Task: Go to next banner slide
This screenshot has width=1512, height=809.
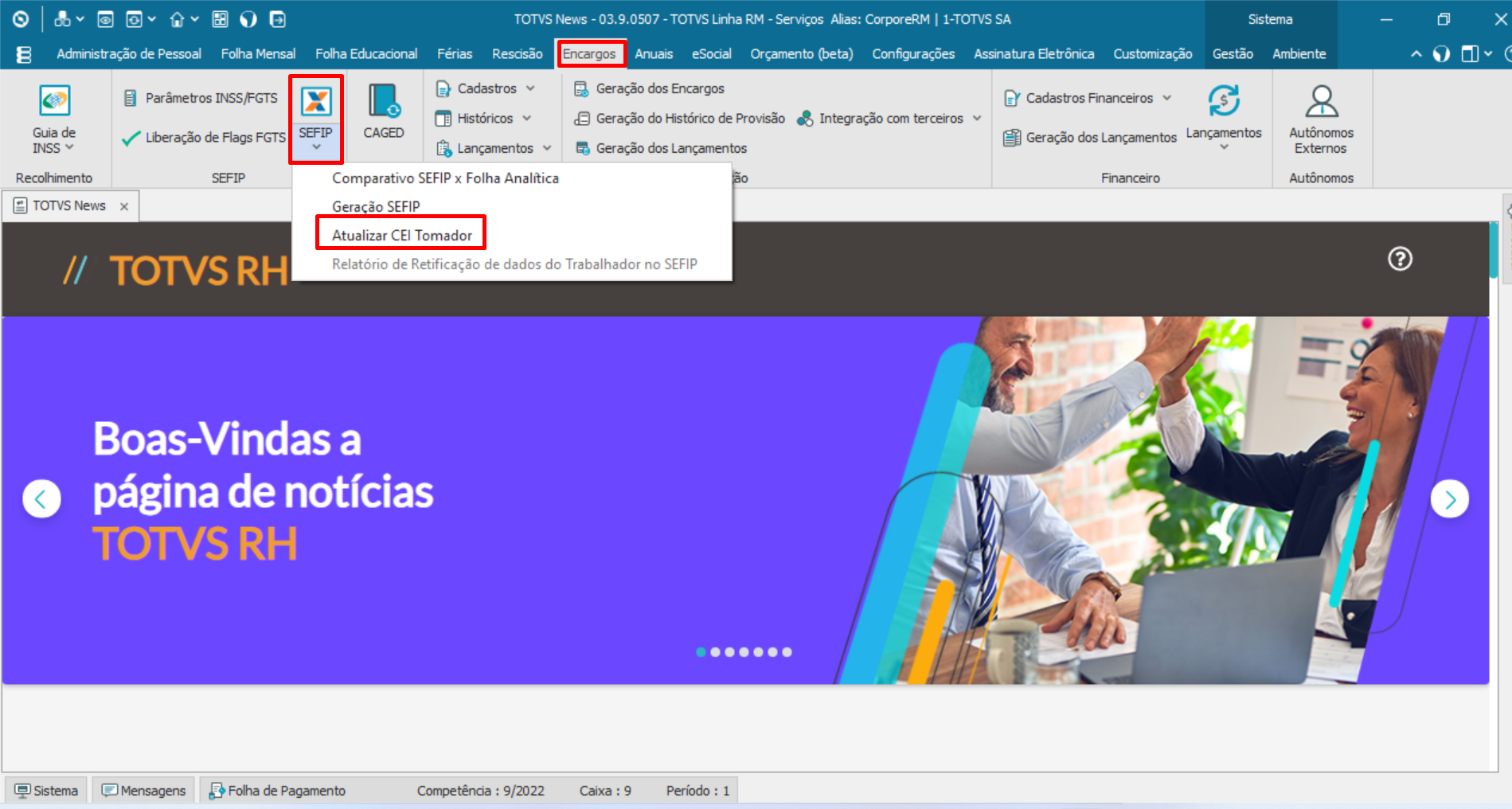Action: [1450, 499]
